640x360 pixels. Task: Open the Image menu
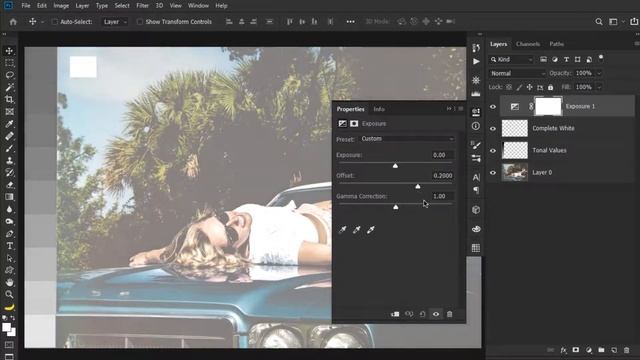(x=61, y=6)
